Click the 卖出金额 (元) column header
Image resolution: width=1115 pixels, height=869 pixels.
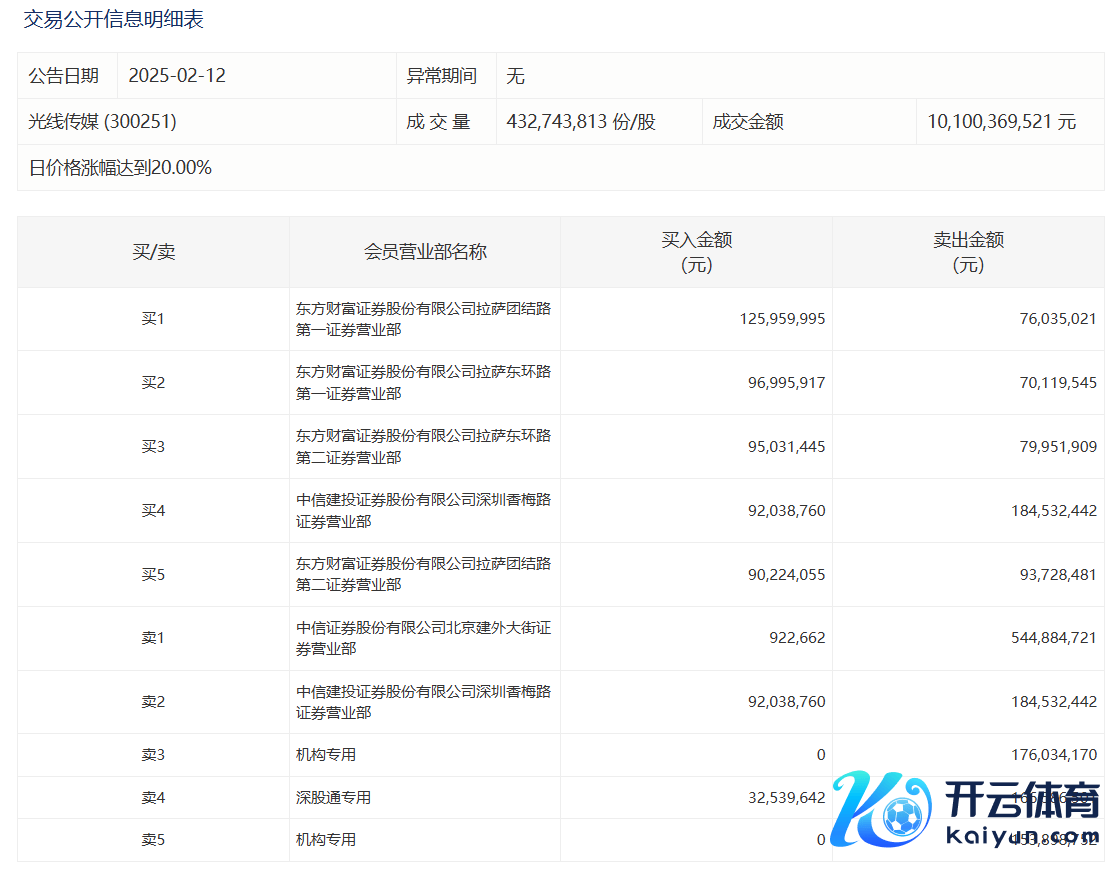[x=968, y=252]
